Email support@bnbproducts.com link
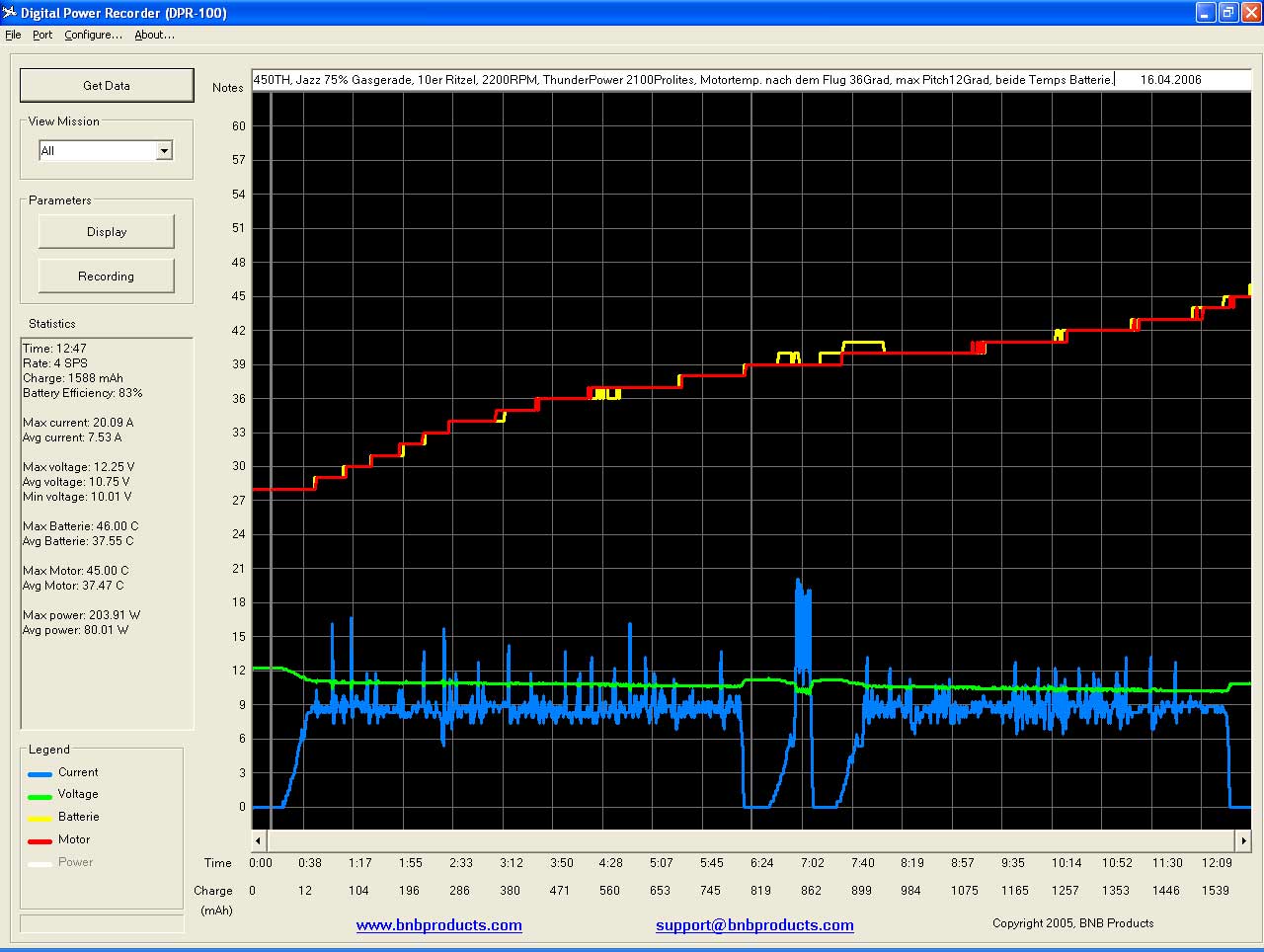This screenshot has height=952, width=1264. pyautogui.click(x=754, y=925)
